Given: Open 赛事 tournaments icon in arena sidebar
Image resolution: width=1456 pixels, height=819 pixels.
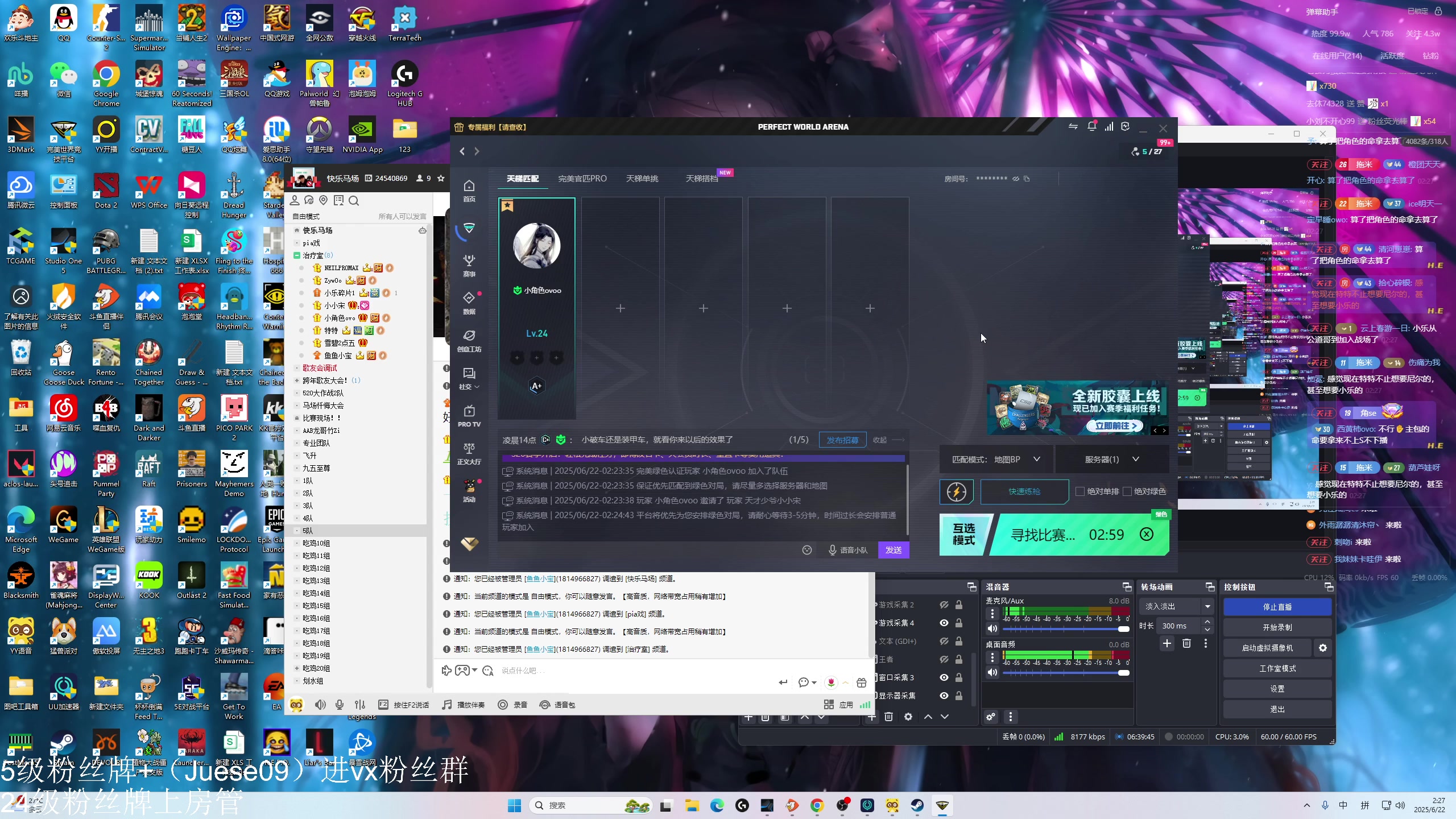Looking at the screenshot, I should click(469, 266).
